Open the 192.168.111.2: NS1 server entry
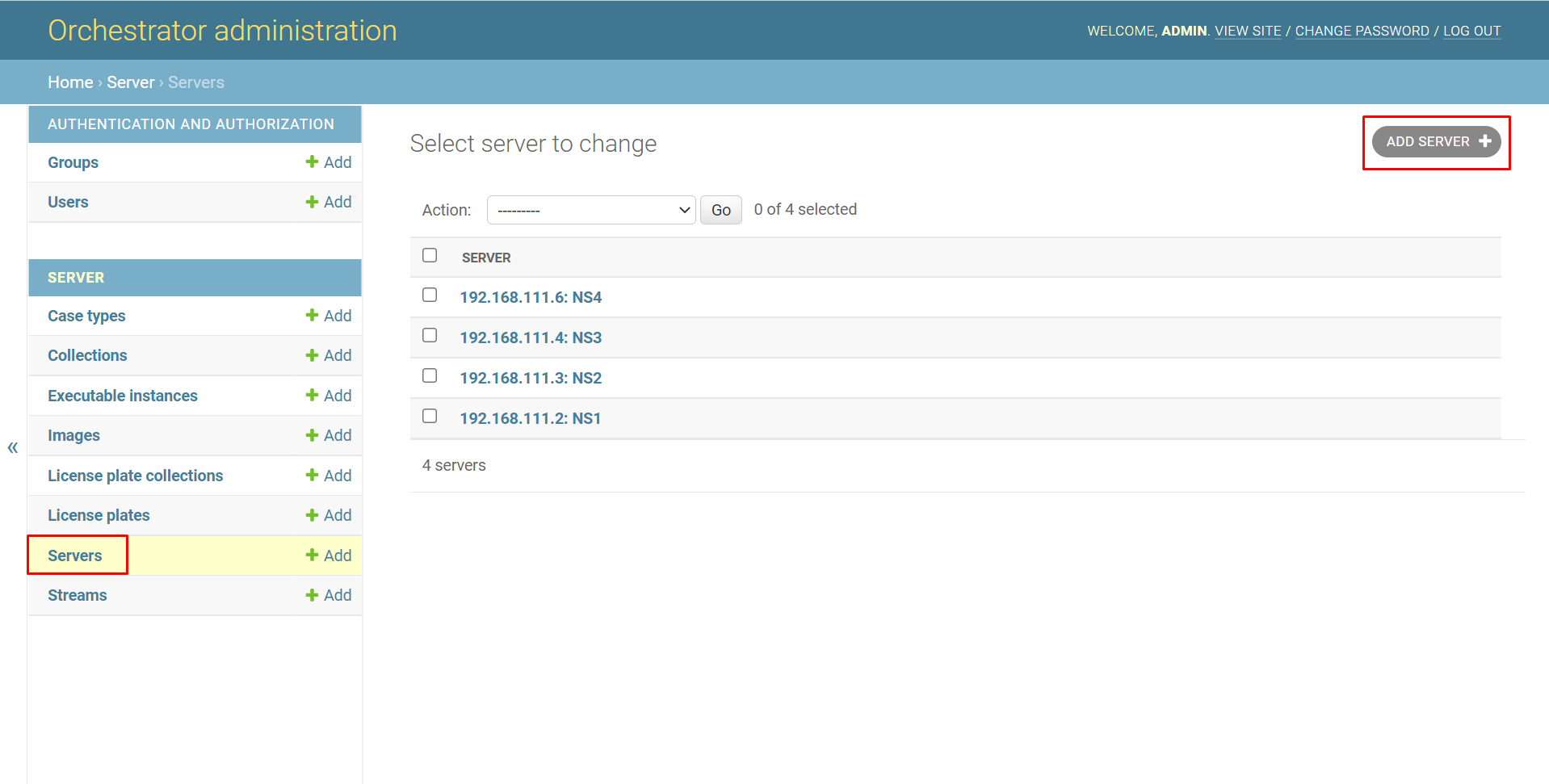Image resolution: width=1549 pixels, height=784 pixels. [x=530, y=418]
